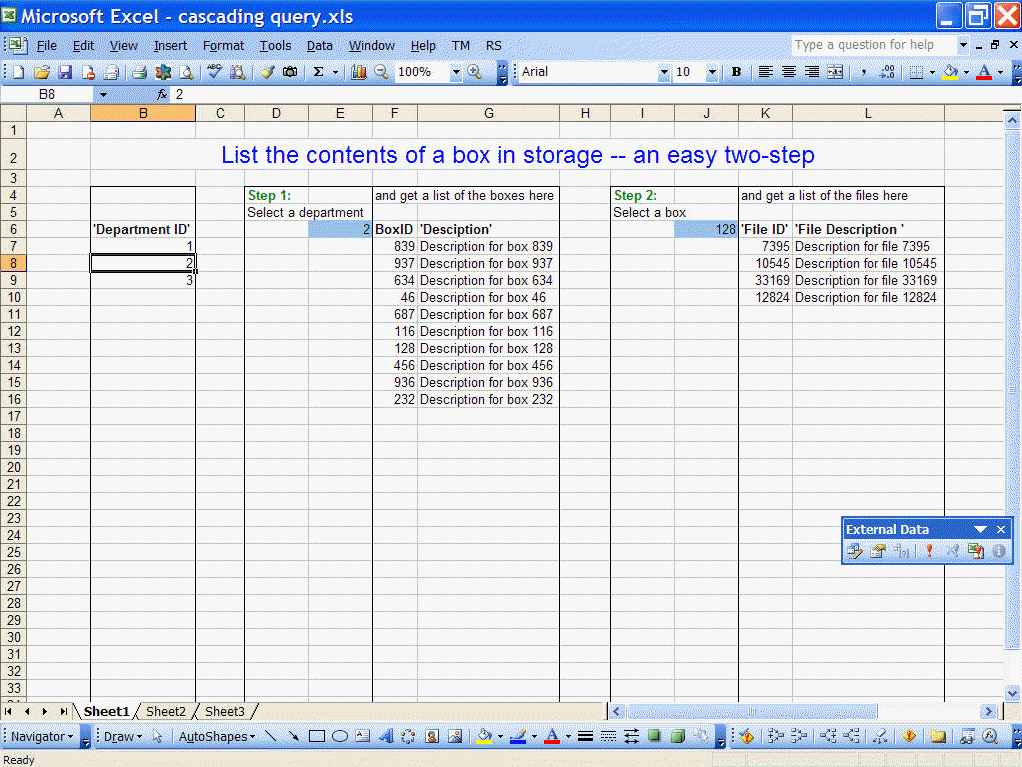Image resolution: width=1022 pixels, height=767 pixels.
Task: Toggle Center alignment button
Action: click(x=789, y=72)
